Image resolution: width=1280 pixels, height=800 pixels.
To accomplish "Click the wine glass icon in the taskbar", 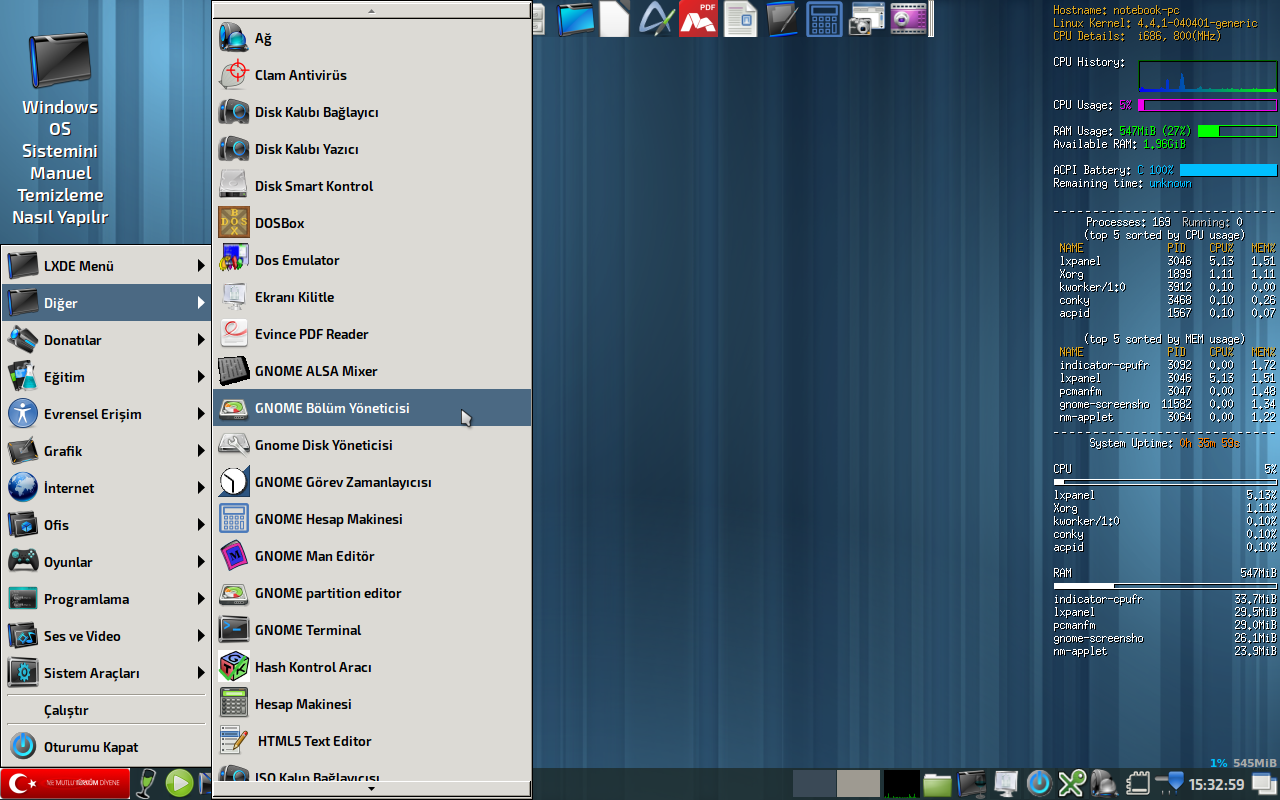I will tap(147, 784).
